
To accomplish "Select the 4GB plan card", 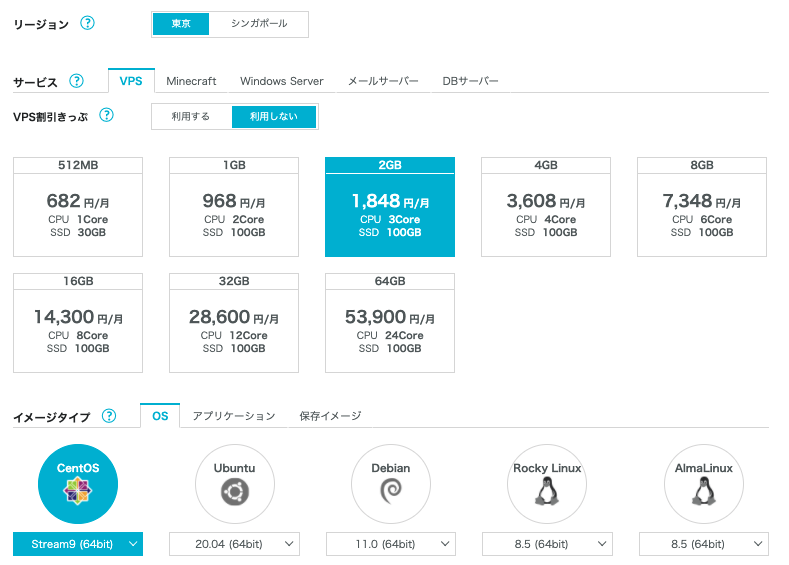I will point(546,207).
